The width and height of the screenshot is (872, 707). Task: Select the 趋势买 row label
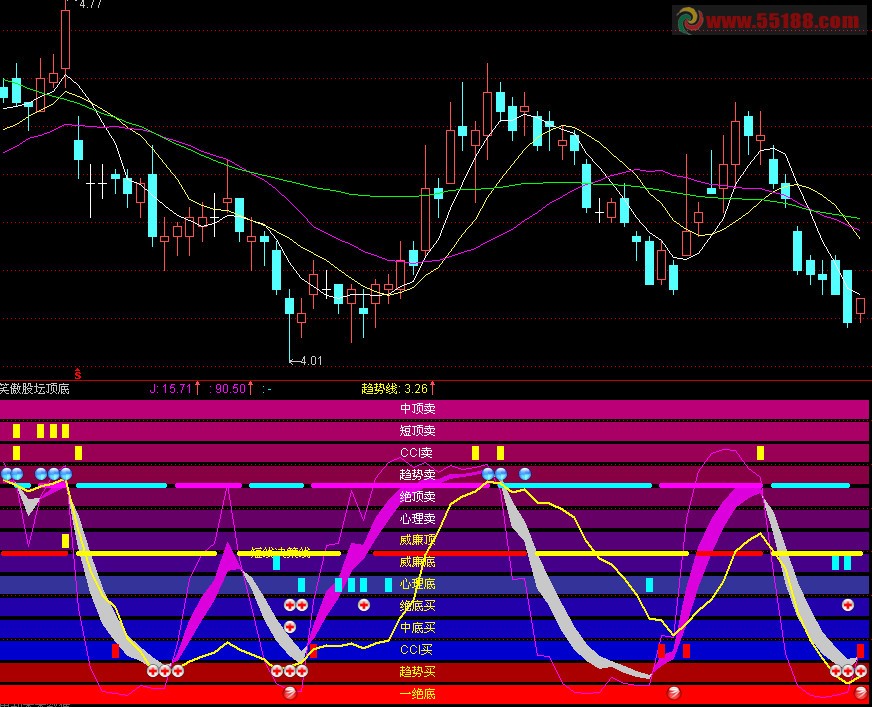click(417, 671)
